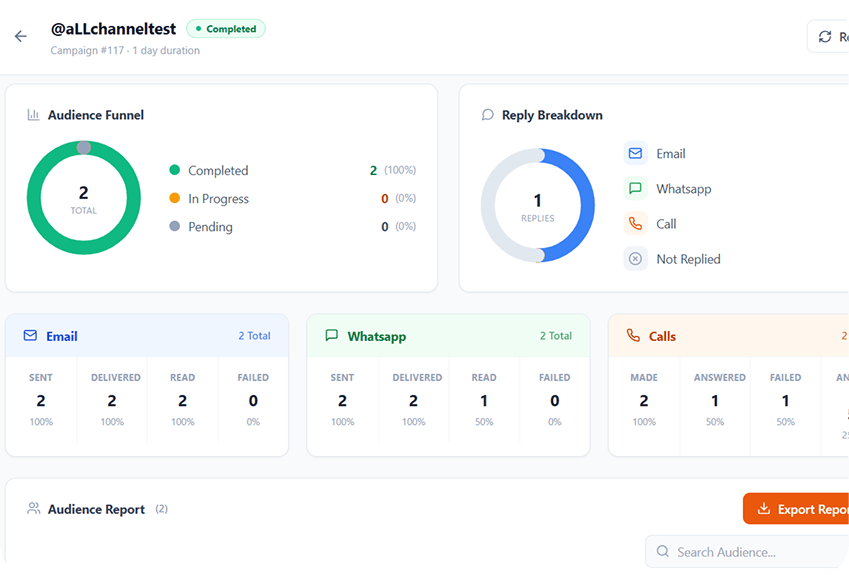
Task: Click the Email DELIVERED stat
Action: click(x=112, y=400)
